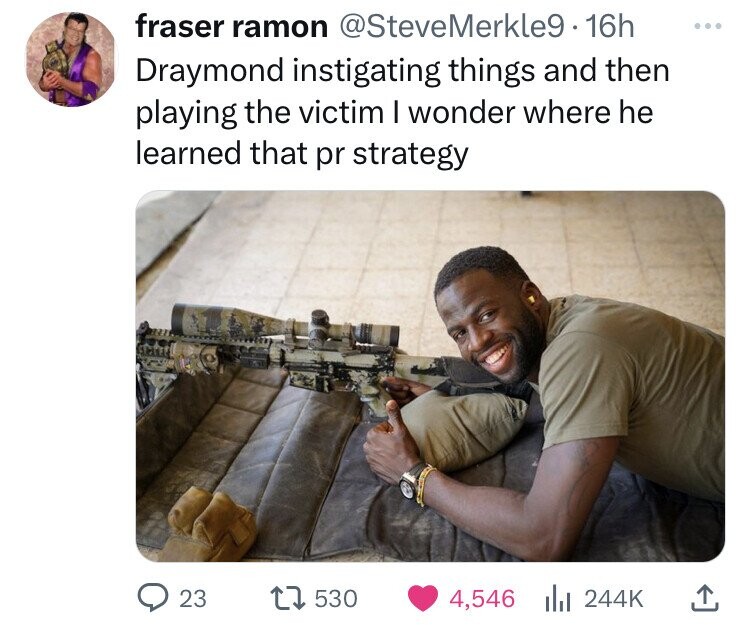The image size is (750, 625).
Task: Click the tweet text about Draymond
Action: (x=402, y=112)
